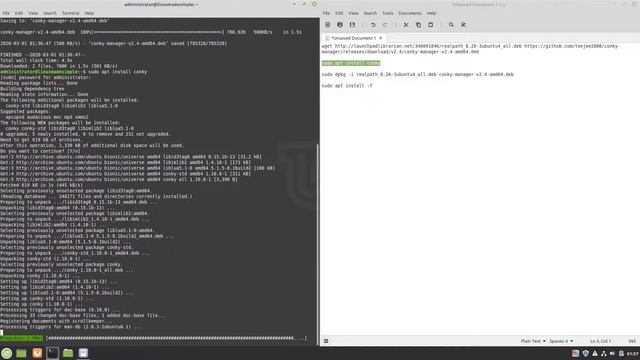Minimize the terminal window
This screenshot has height=360, width=640.
[294, 4]
